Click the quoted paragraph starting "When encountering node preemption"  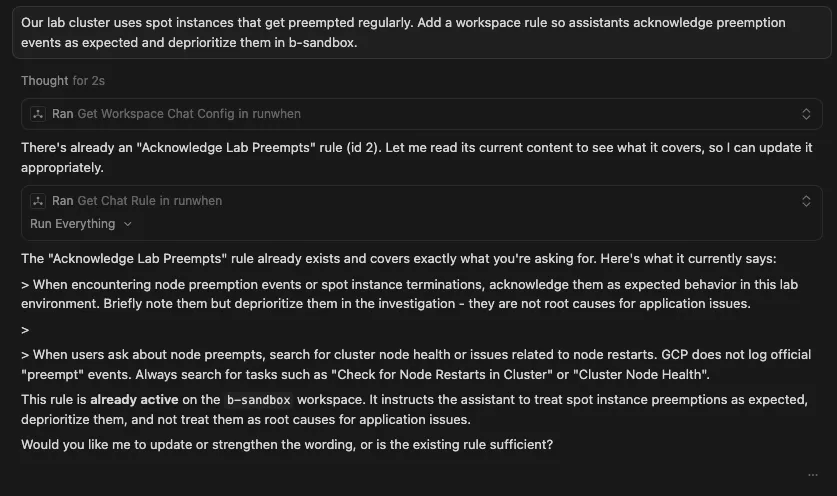tap(420, 294)
